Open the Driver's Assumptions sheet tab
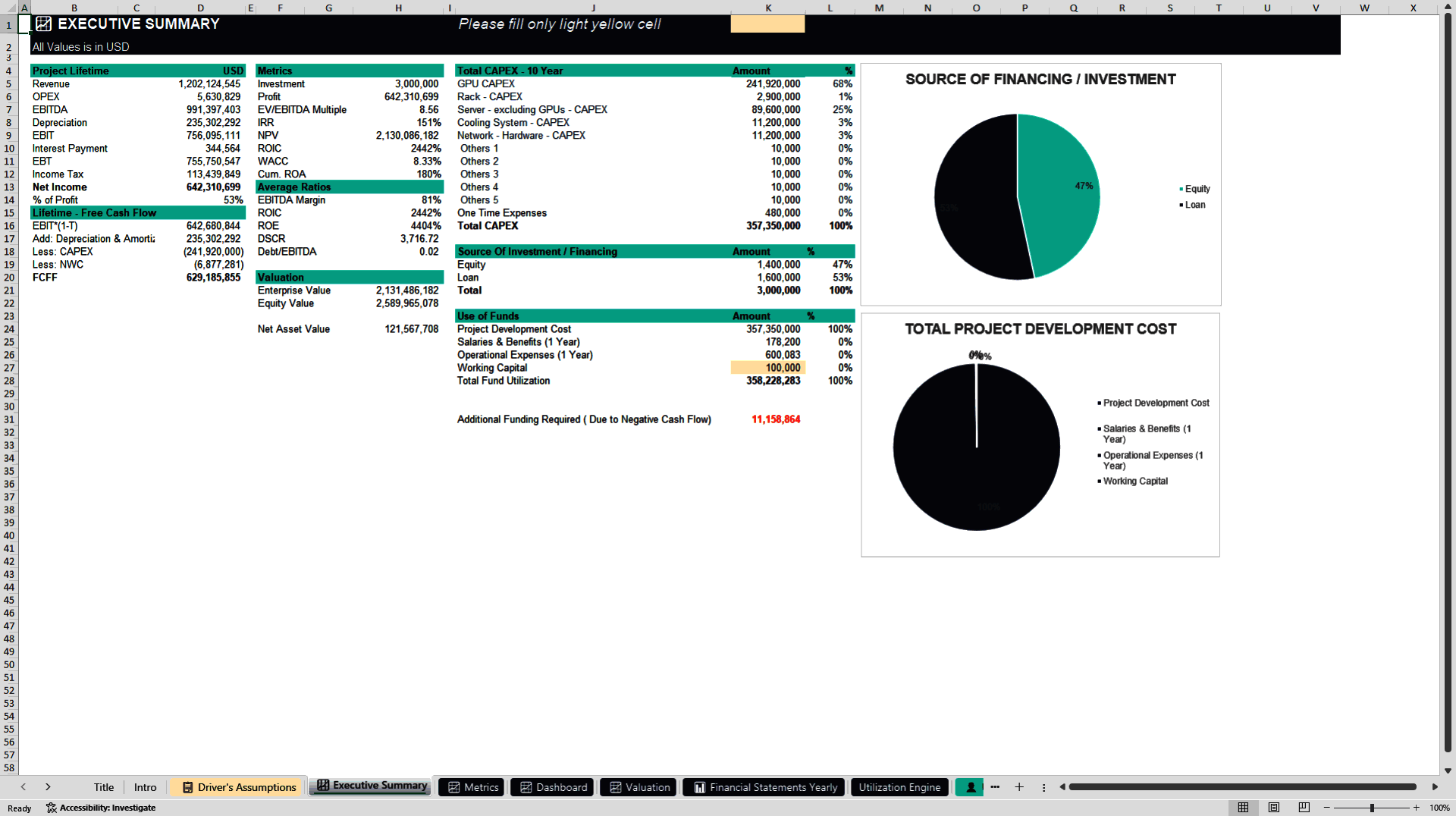 point(238,787)
